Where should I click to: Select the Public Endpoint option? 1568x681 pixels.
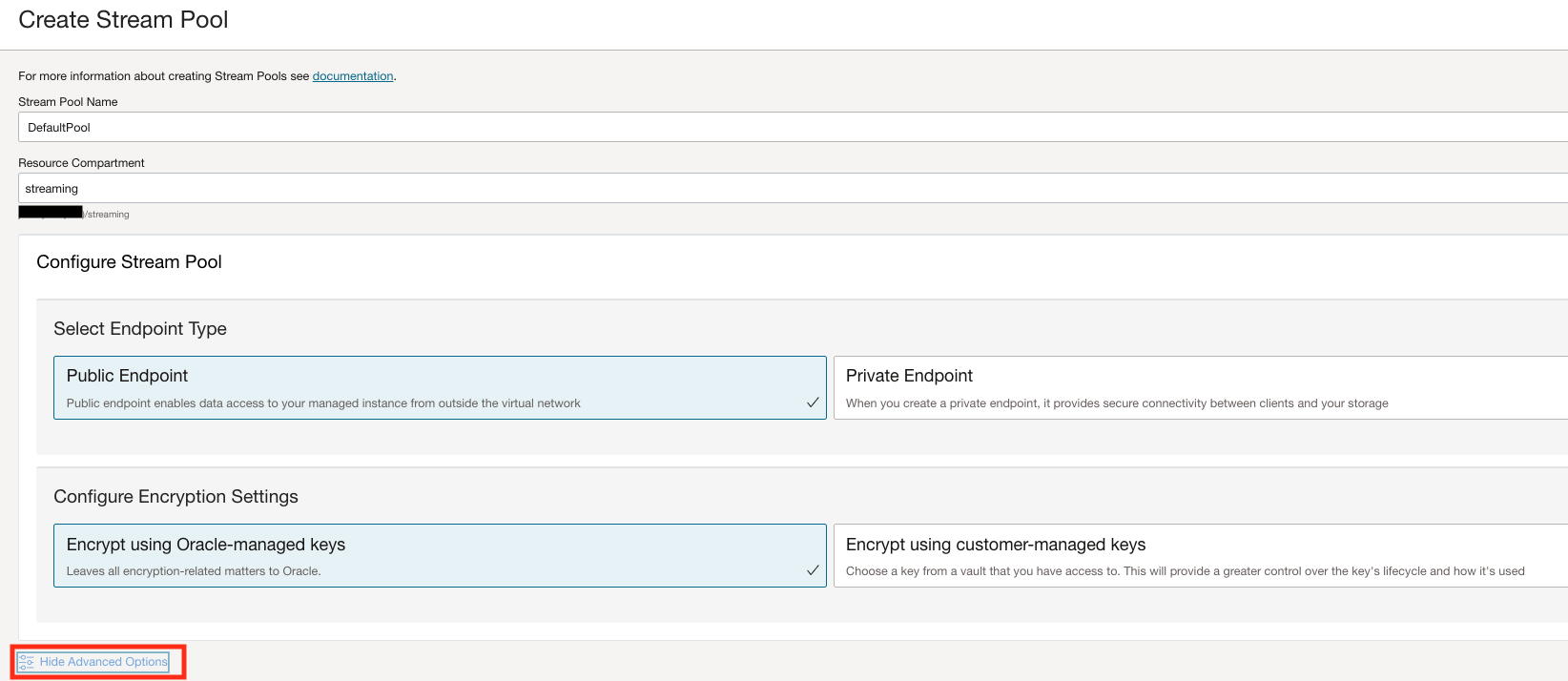pyautogui.click(x=439, y=387)
